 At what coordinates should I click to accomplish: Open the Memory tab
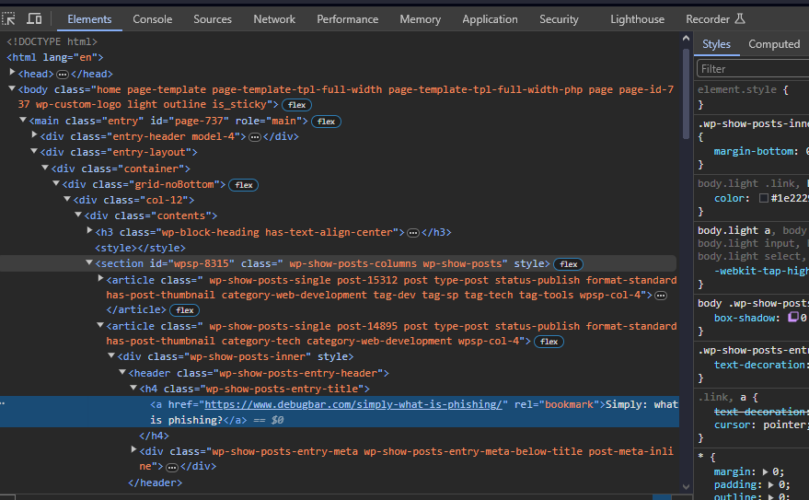420,19
